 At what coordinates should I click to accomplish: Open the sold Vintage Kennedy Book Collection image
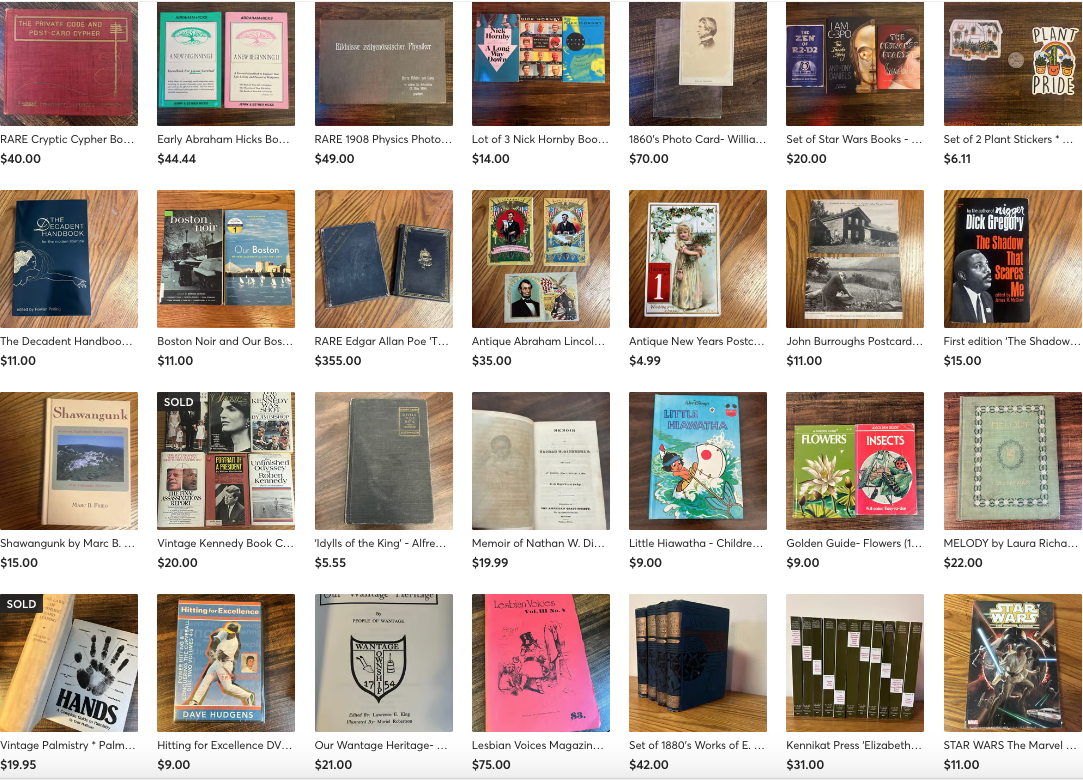coord(226,461)
